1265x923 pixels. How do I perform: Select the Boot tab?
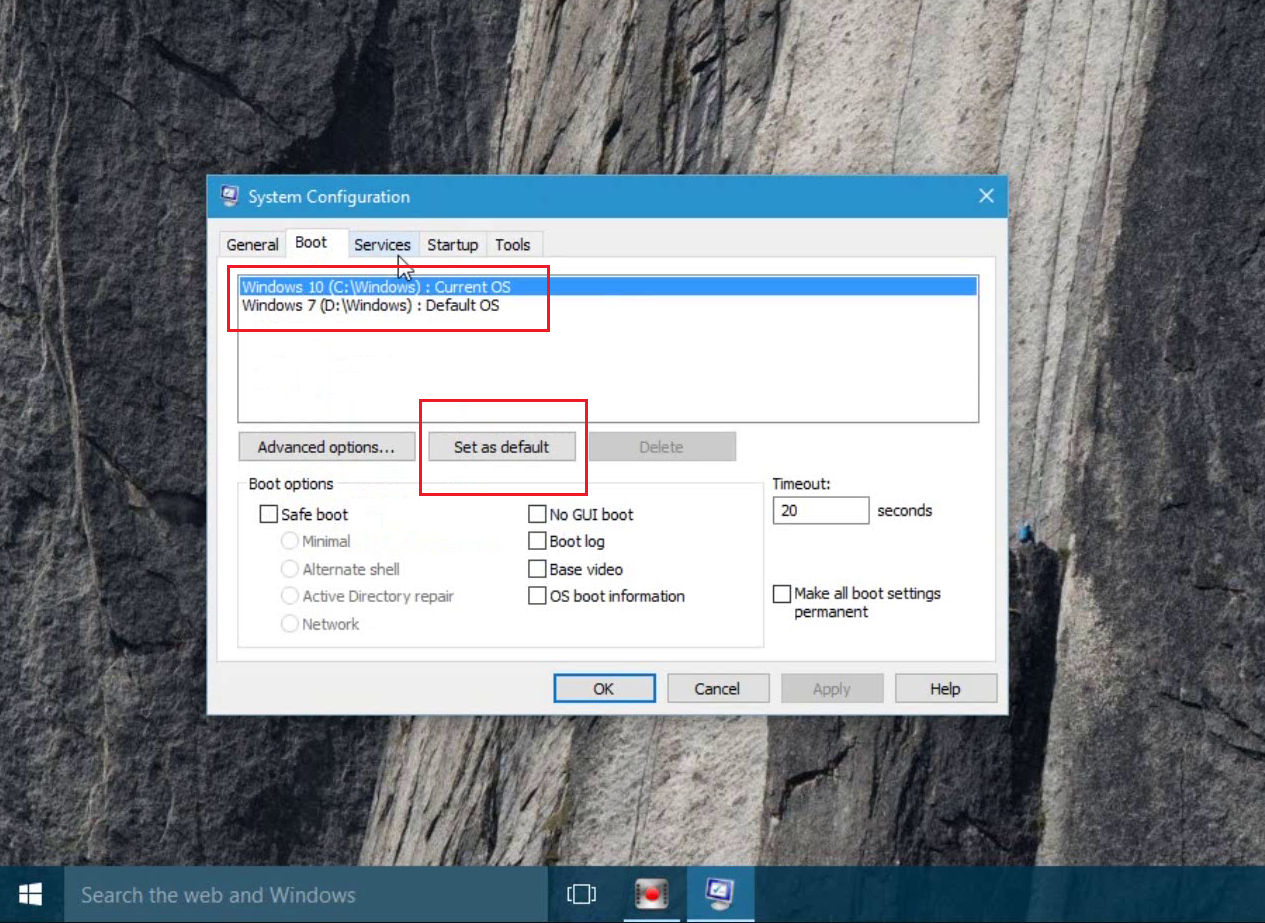coord(311,242)
